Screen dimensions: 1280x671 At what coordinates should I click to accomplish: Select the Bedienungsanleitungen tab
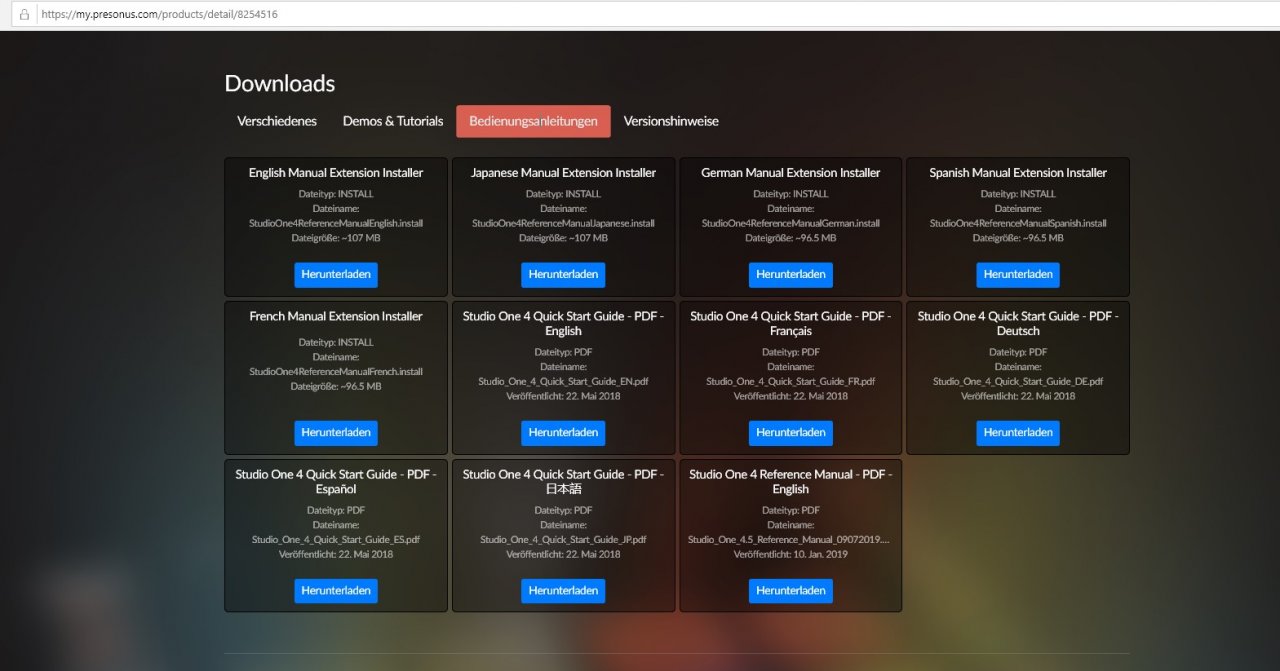(x=533, y=121)
